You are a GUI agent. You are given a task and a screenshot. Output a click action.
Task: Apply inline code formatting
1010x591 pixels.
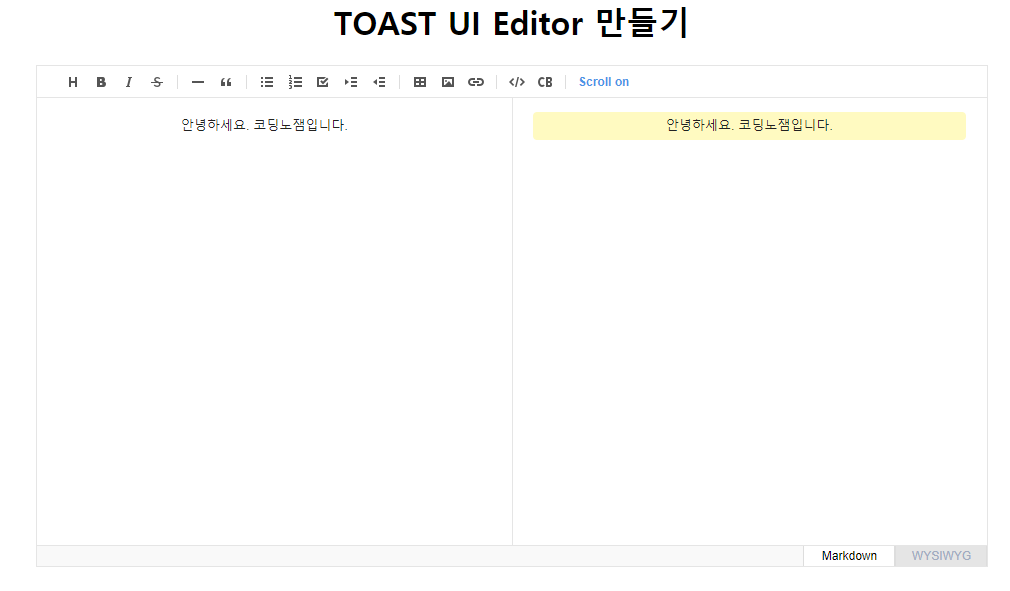coord(517,82)
